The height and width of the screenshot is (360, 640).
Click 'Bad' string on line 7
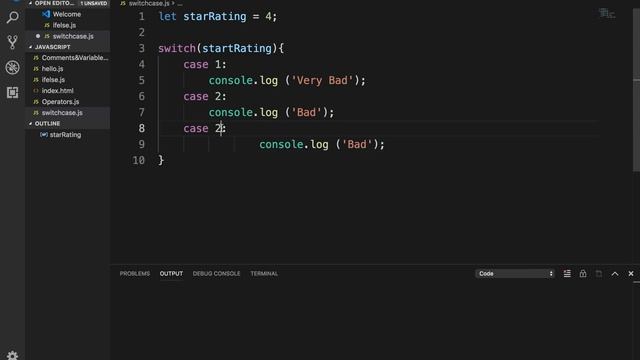pos(306,112)
